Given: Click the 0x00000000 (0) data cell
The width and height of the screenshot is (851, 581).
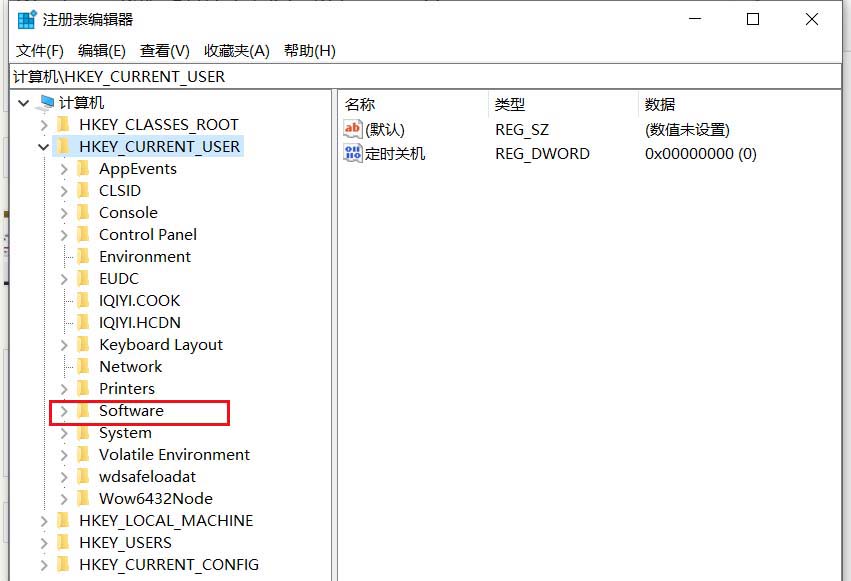Looking at the screenshot, I should click(701, 154).
